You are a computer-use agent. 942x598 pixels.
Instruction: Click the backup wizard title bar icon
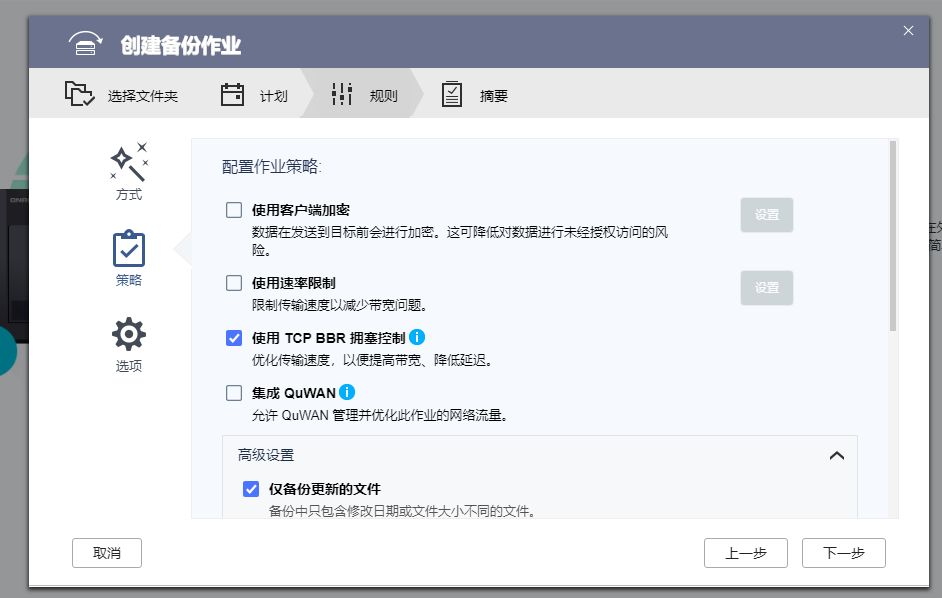coord(85,42)
